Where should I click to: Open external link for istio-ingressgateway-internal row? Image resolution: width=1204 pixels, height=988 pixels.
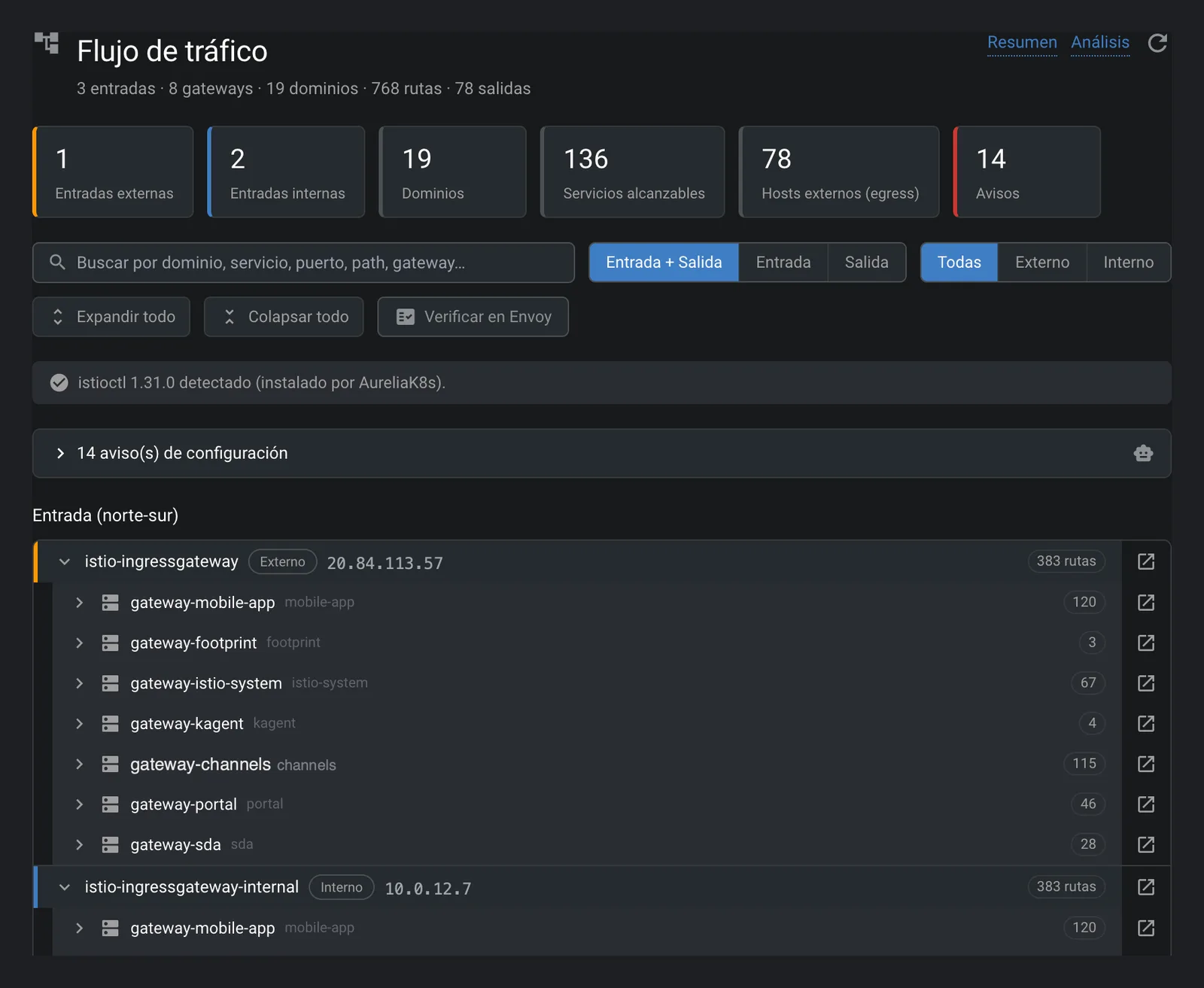click(1146, 887)
